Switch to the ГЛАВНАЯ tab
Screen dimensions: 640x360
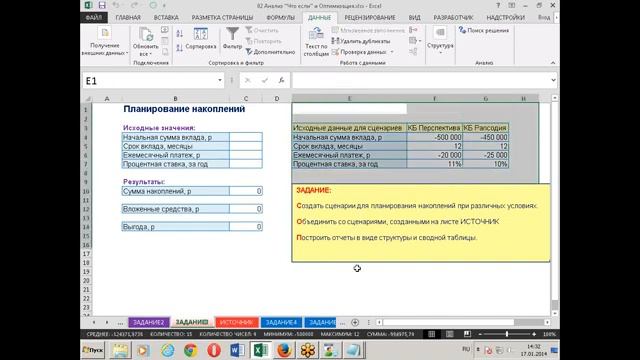[128, 18]
